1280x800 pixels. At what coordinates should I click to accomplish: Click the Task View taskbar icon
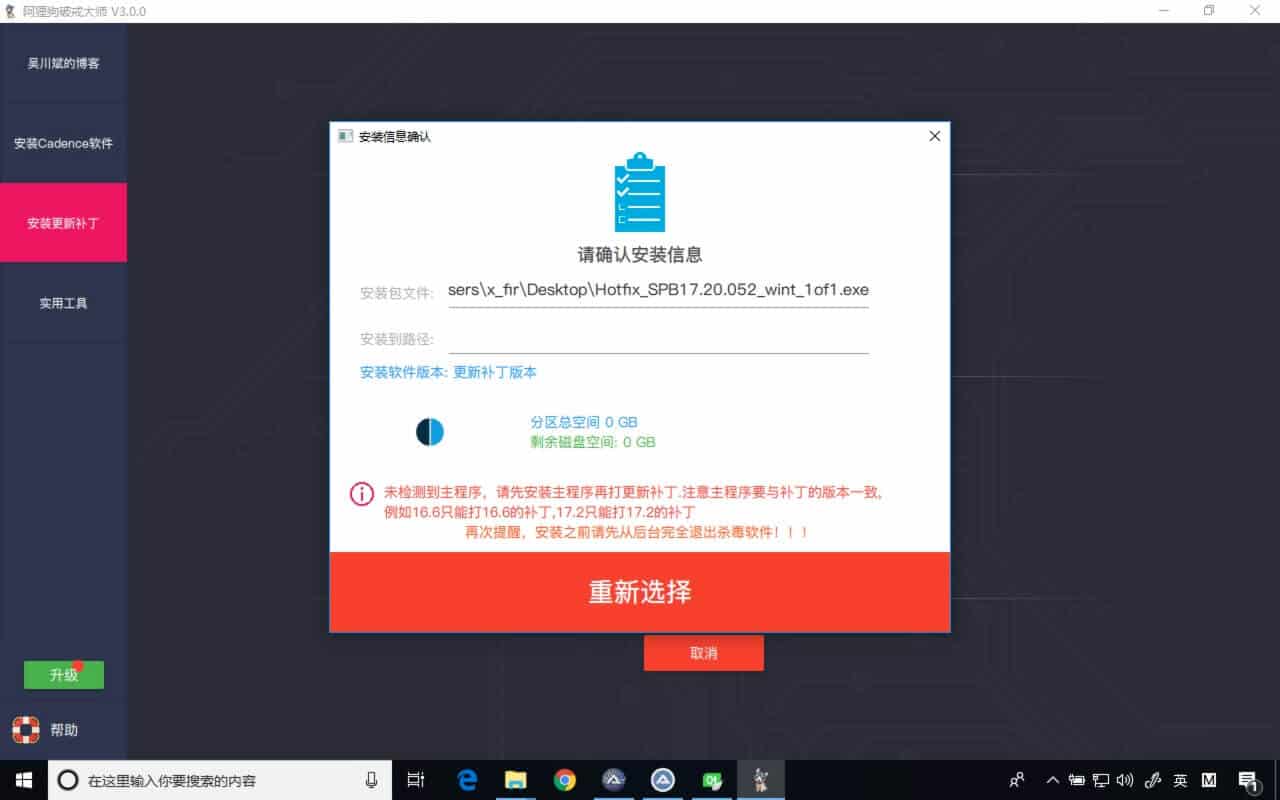[x=416, y=780]
